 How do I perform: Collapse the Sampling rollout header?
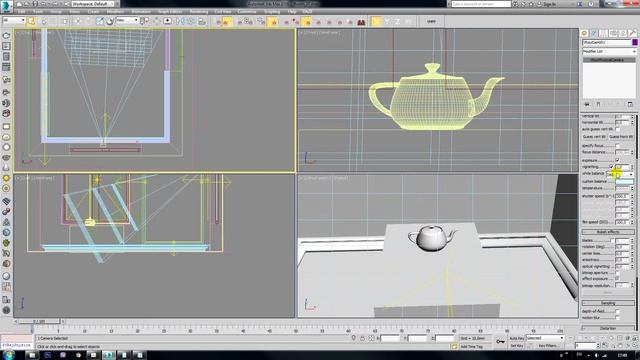point(608,303)
